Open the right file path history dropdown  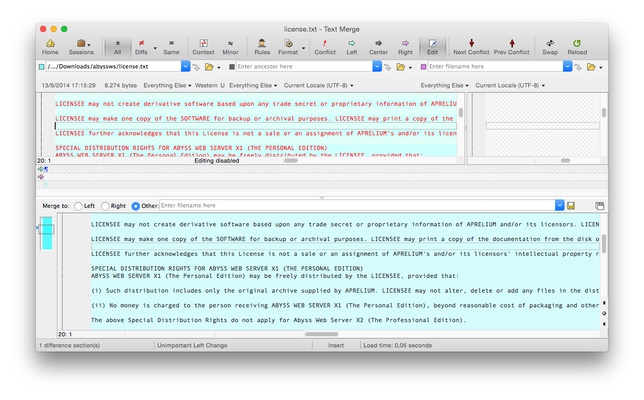click(567, 66)
